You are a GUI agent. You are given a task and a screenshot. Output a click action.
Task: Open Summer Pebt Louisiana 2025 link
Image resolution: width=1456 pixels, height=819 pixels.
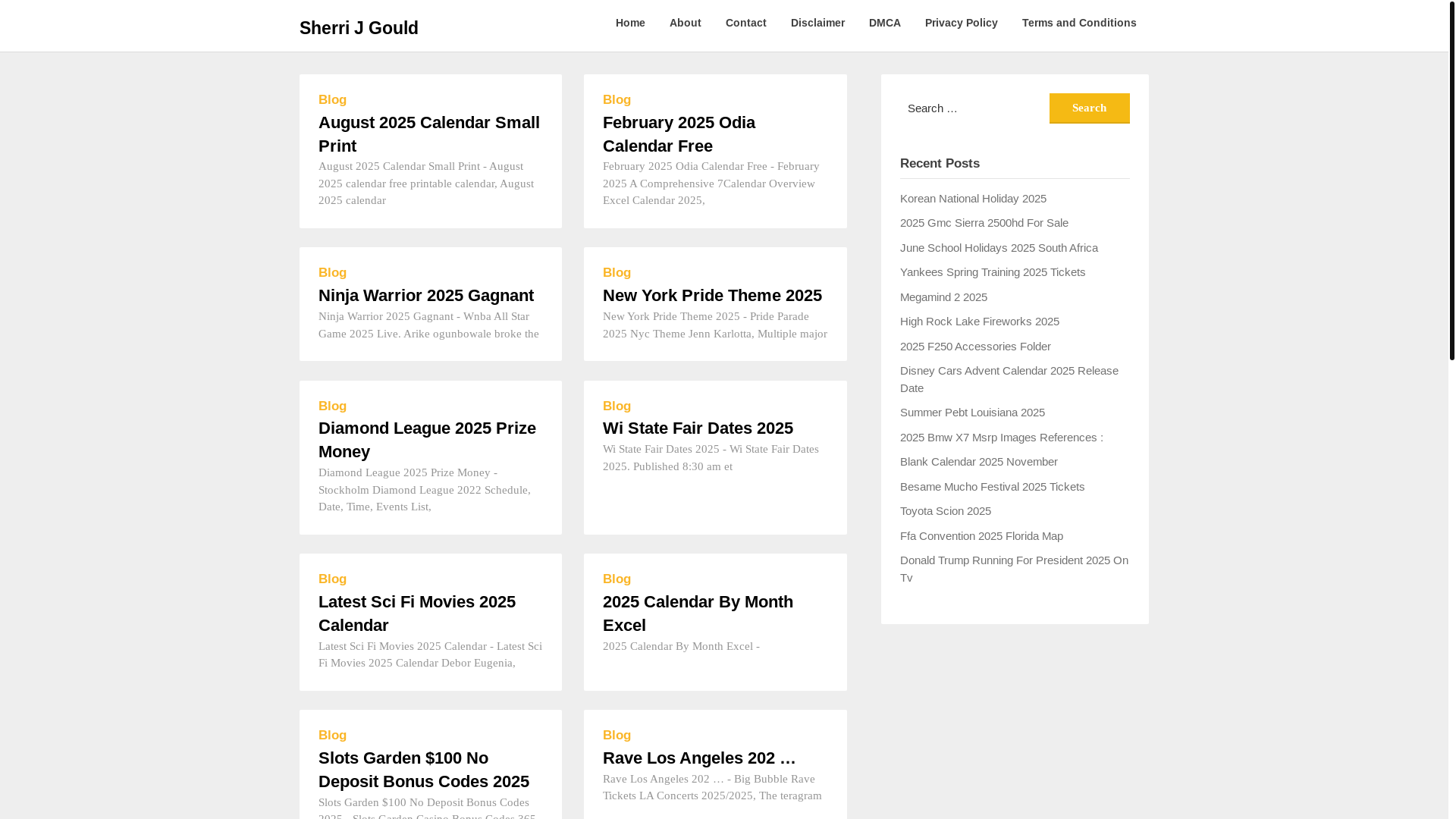(972, 413)
